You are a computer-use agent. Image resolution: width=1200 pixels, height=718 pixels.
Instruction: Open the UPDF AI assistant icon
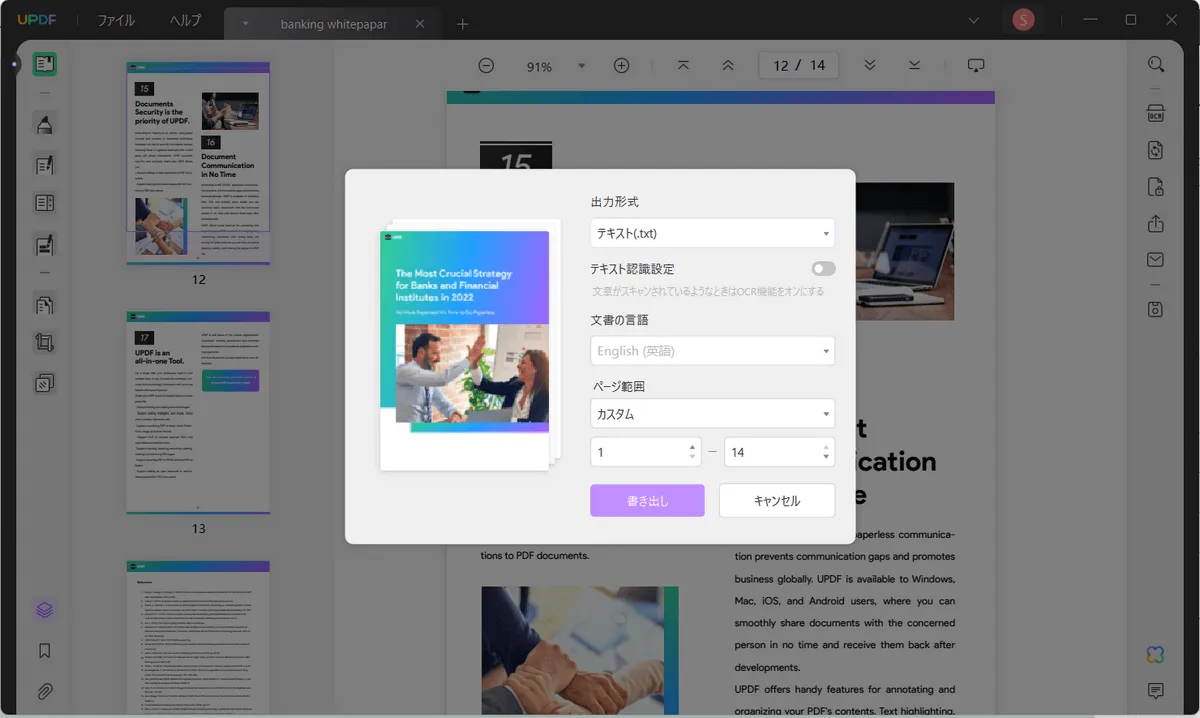[x=1156, y=654]
